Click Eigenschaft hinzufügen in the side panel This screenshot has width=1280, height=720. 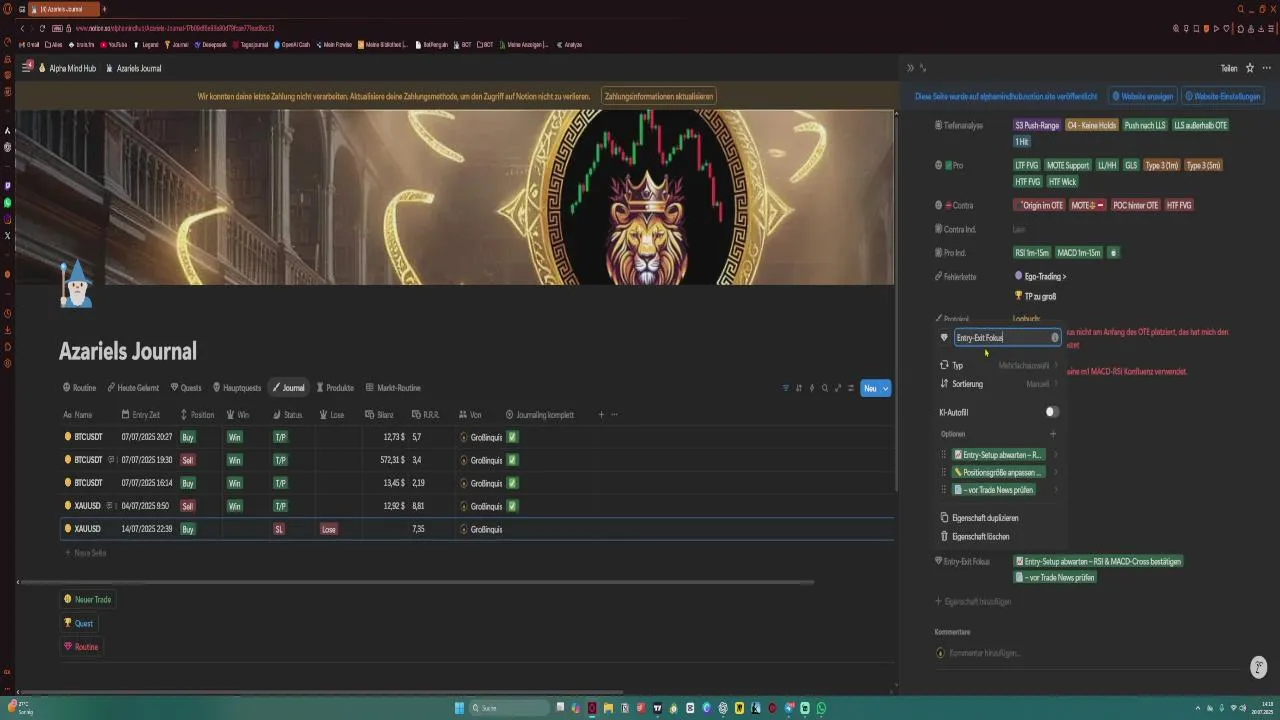(972, 602)
